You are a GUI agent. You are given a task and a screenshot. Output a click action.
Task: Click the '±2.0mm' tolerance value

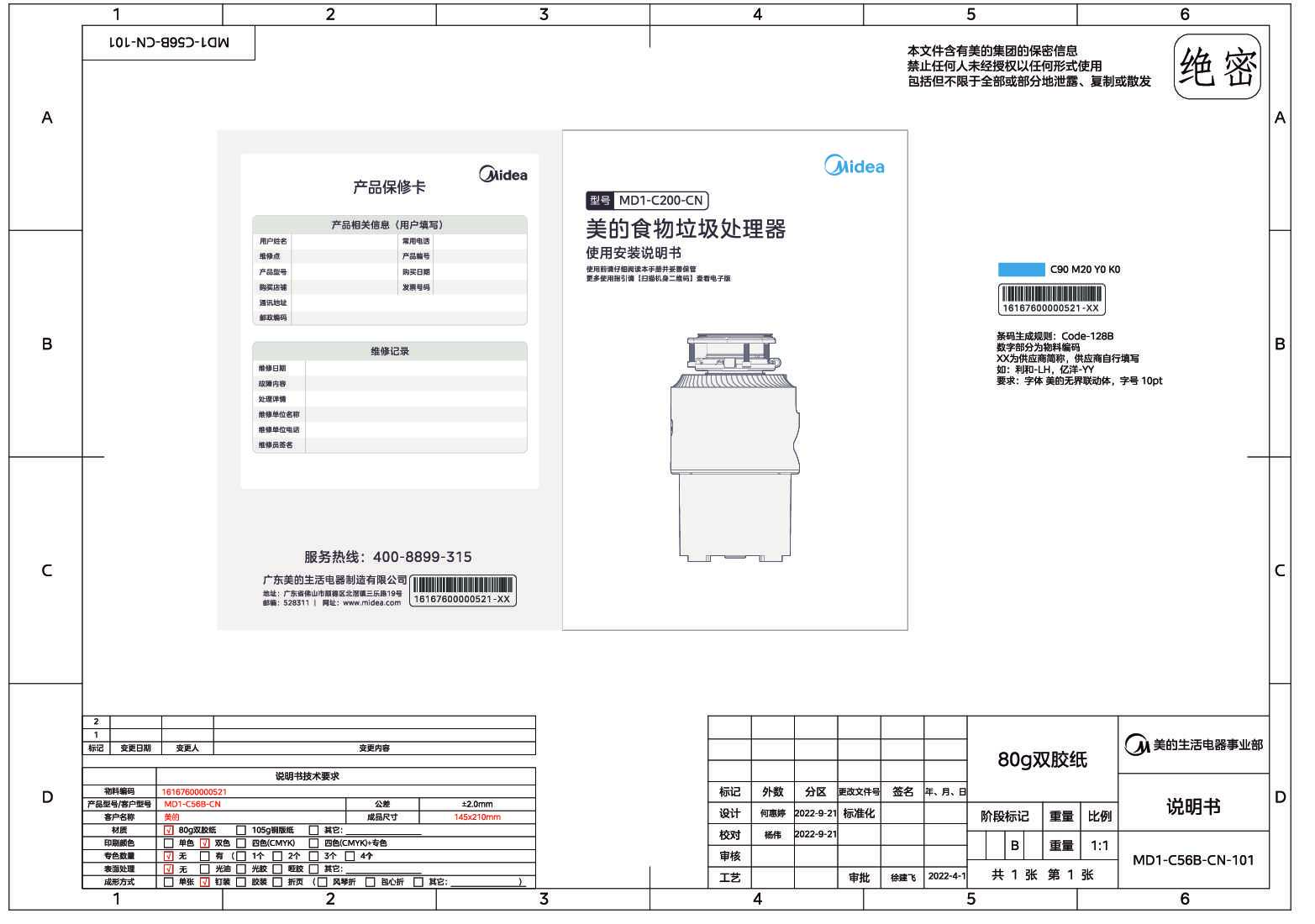click(477, 805)
